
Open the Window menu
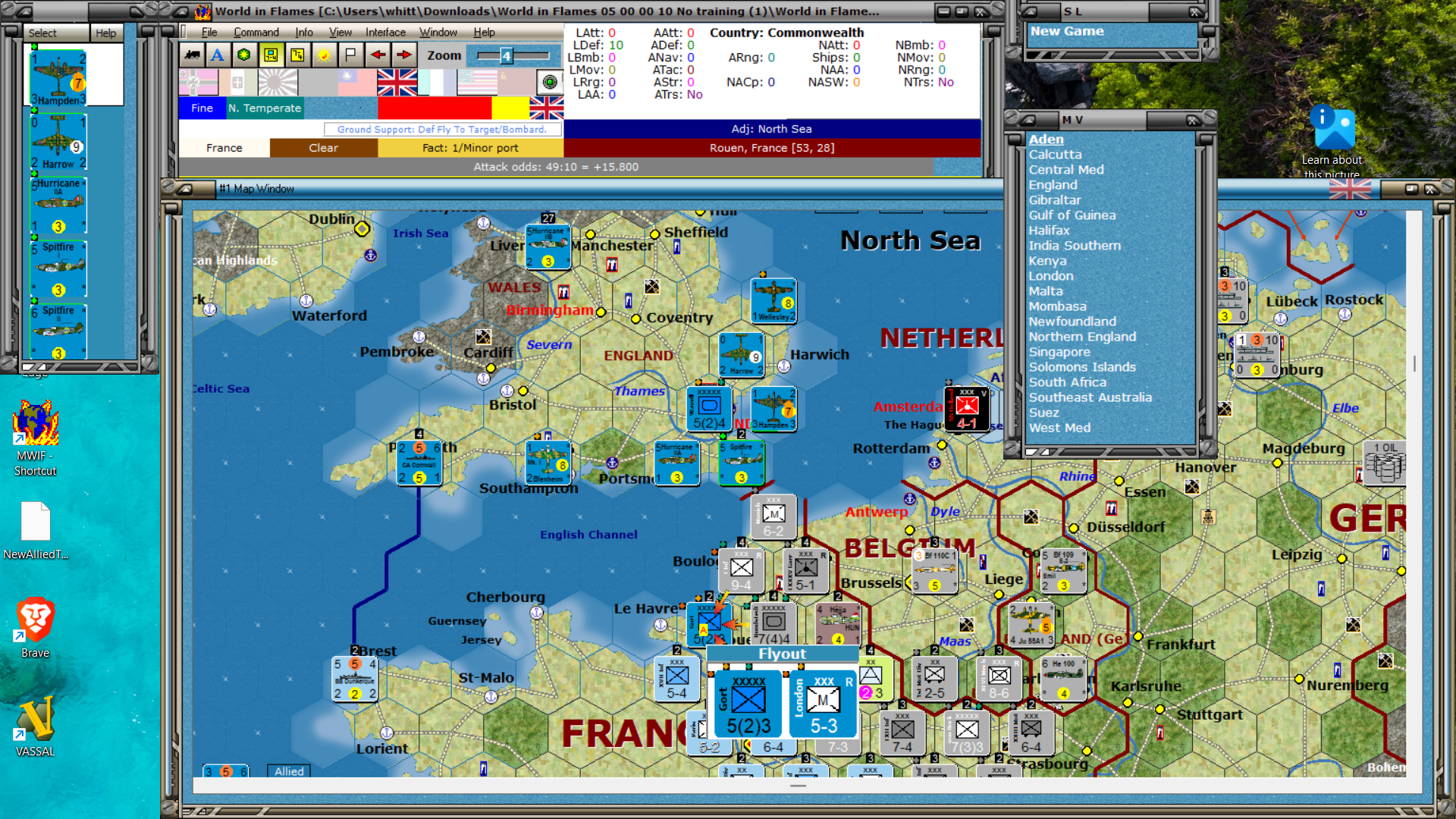pos(438,32)
